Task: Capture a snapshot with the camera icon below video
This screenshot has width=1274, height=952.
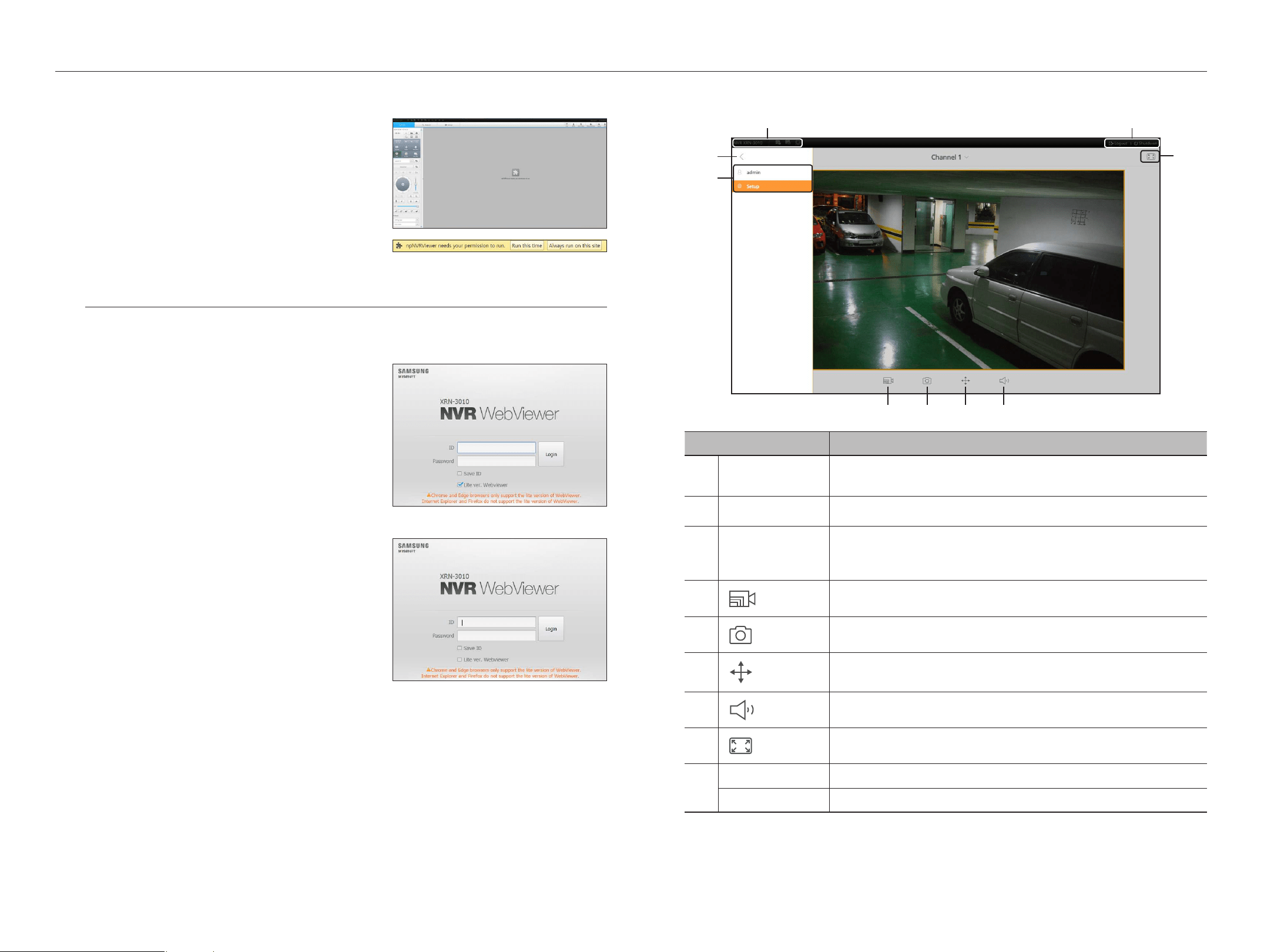Action: [x=927, y=381]
